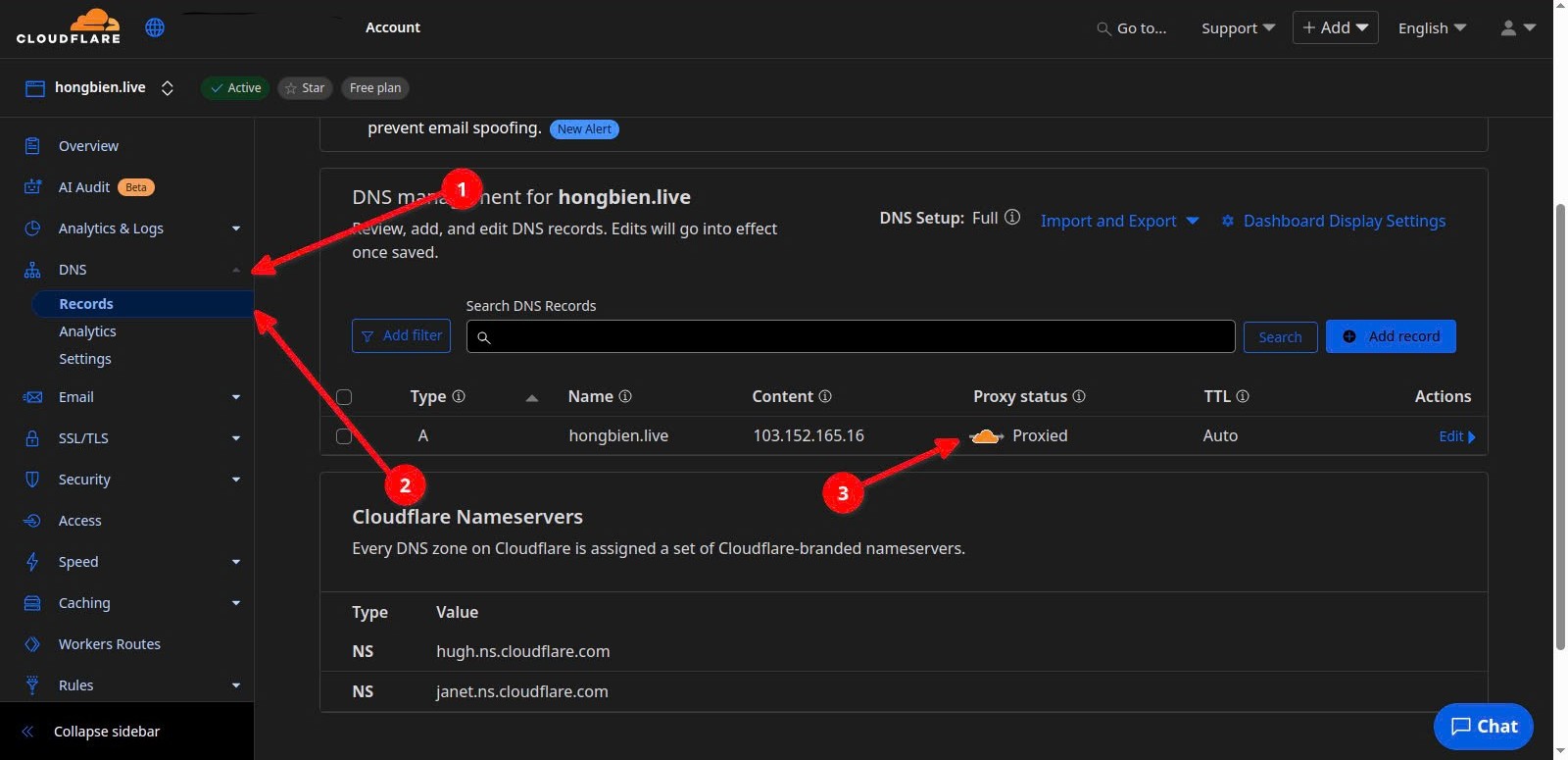Click the Add record button
This screenshot has width=1568, height=760.
(x=1391, y=336)
